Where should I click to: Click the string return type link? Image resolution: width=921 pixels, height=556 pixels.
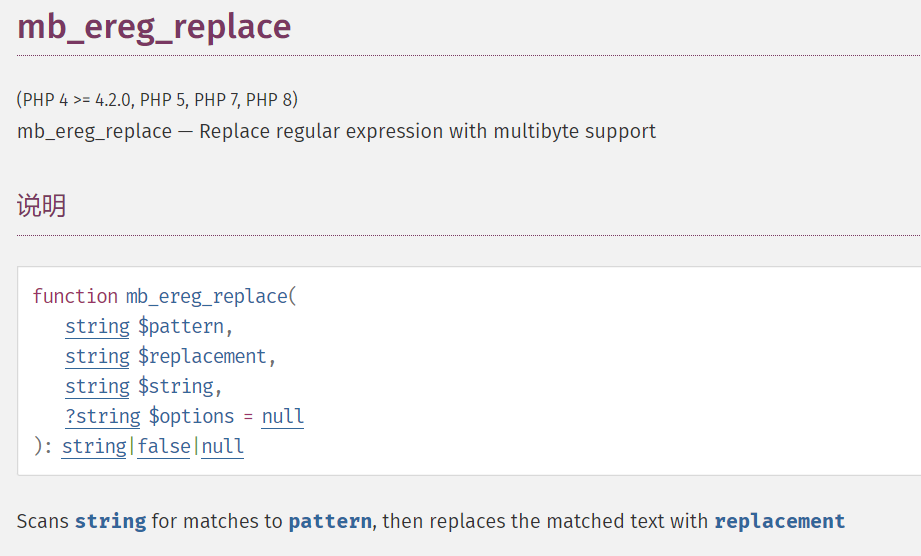94,446
